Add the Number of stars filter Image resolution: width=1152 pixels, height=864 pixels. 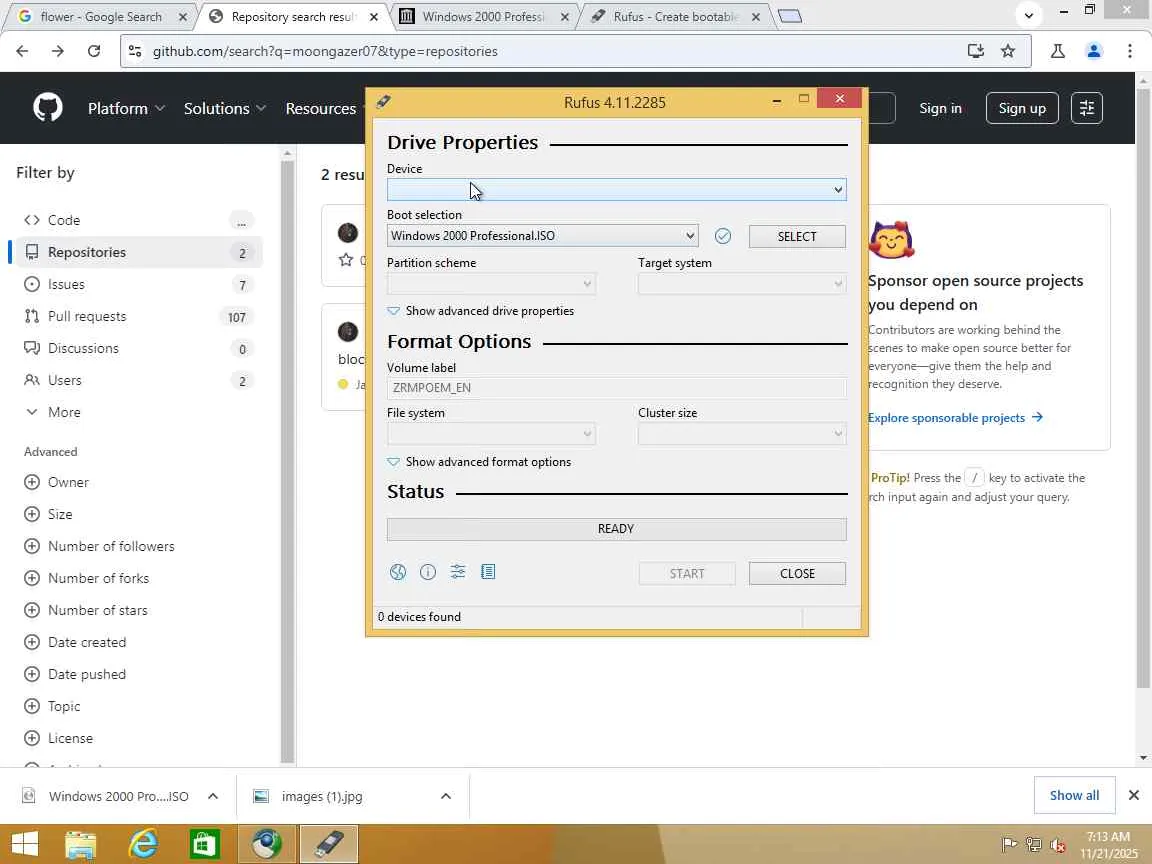86,611
